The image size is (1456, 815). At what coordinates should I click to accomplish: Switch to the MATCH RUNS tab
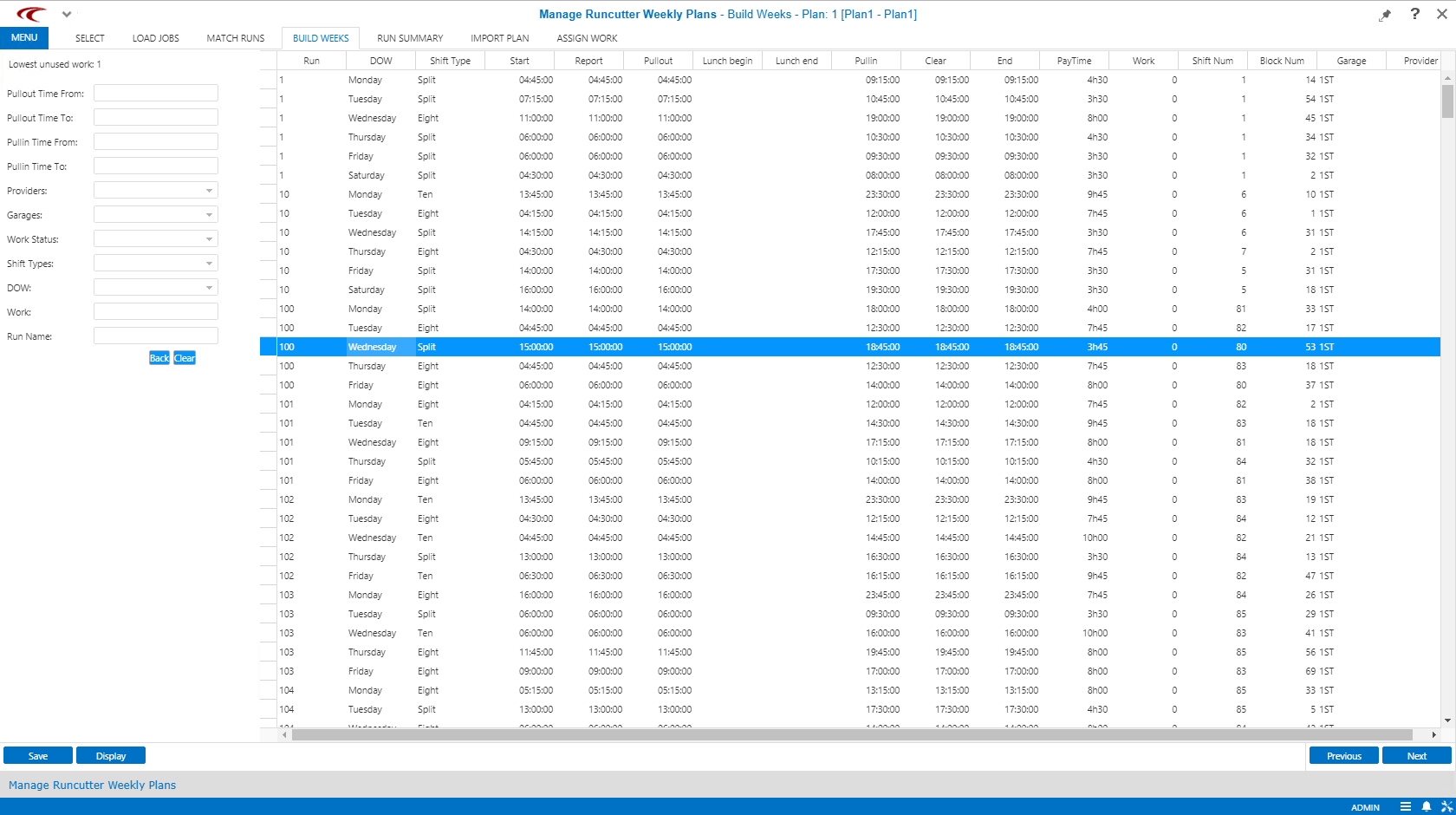point(235,38)
